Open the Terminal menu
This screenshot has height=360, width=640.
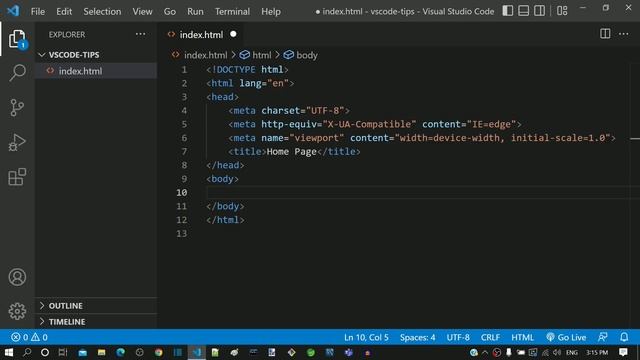point(232,11)
